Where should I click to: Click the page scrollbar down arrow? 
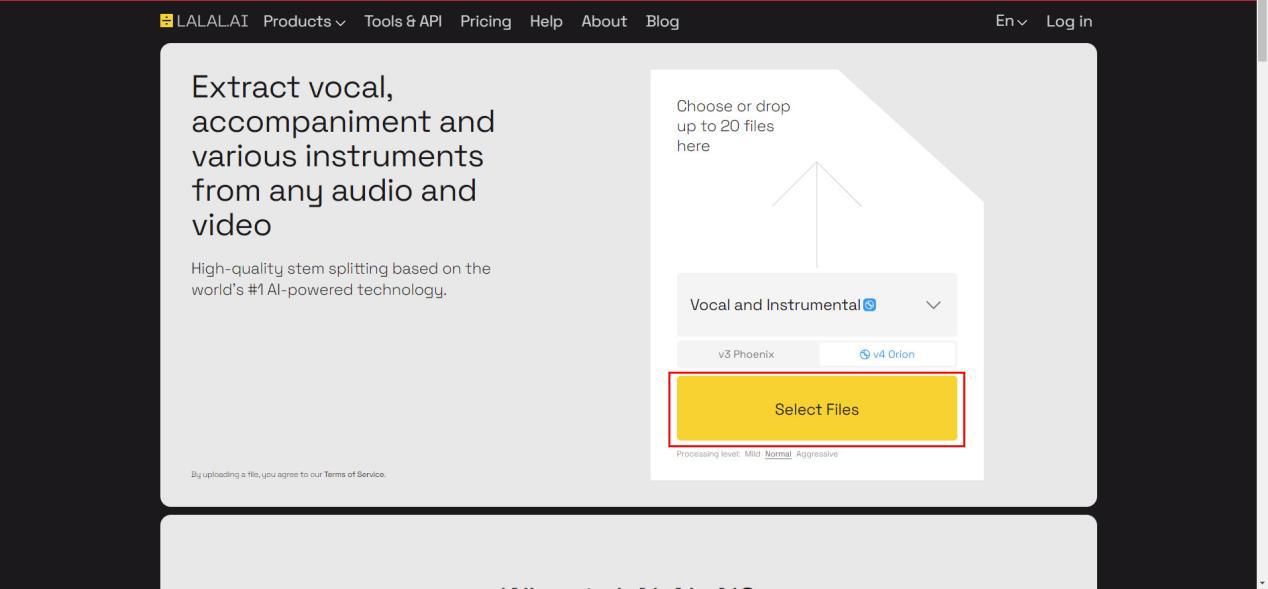(x=1261, y=582)
